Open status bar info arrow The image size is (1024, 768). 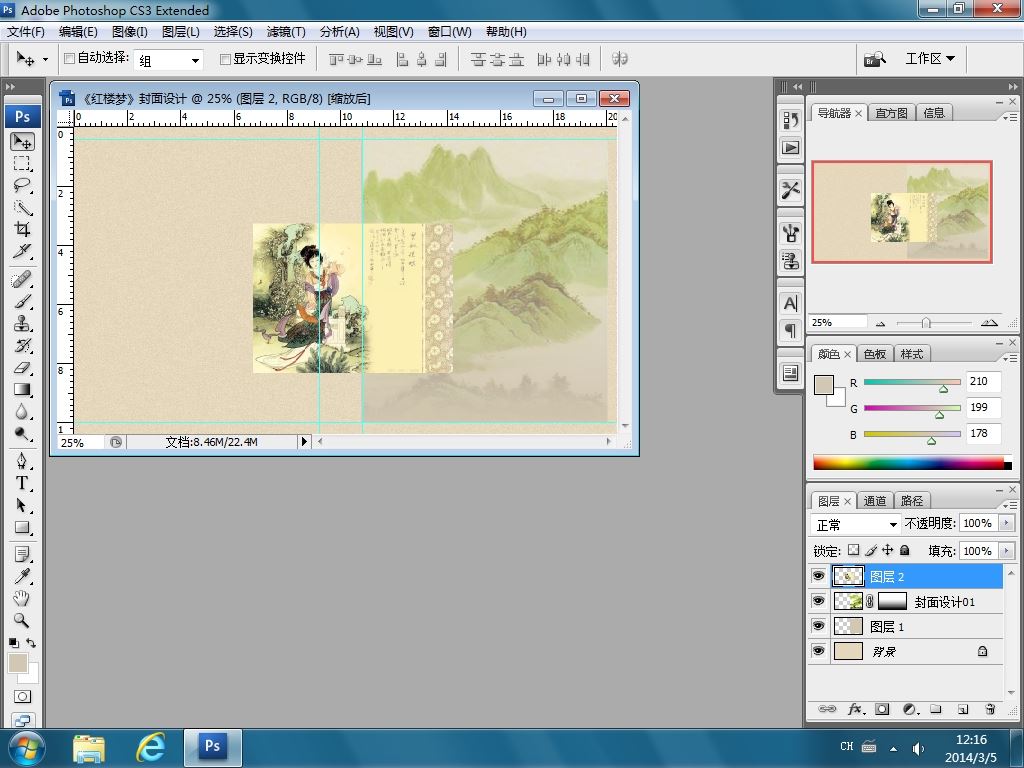pos(304,442)
